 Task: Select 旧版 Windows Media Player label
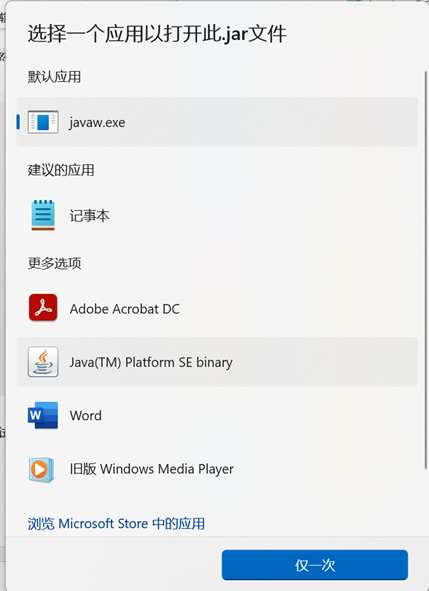[x=152, y=469]
